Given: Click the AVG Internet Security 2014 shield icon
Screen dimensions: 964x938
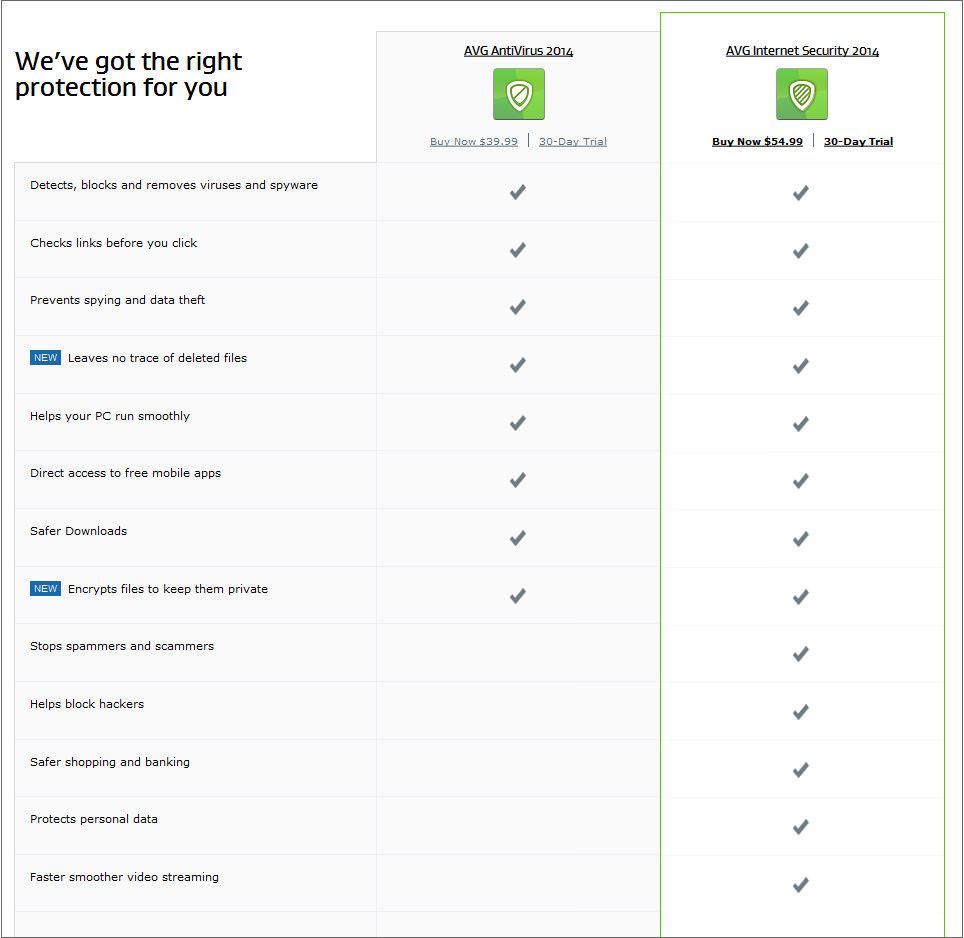Looking at the screenshot, I should [x=801, y=94].
